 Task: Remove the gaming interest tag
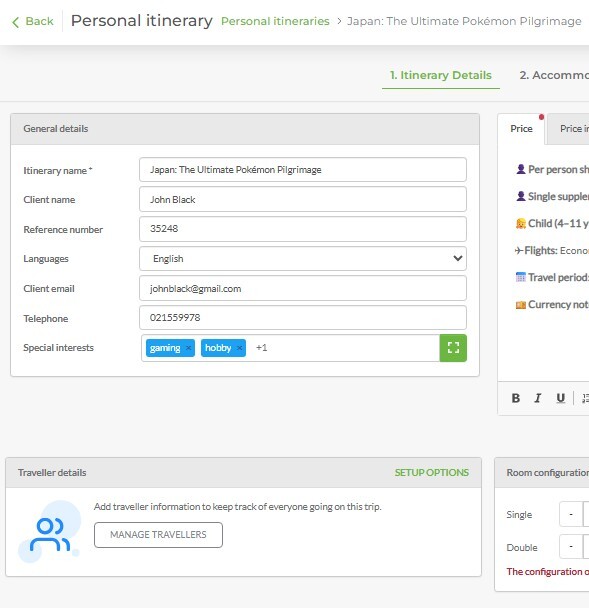(188, 348)
